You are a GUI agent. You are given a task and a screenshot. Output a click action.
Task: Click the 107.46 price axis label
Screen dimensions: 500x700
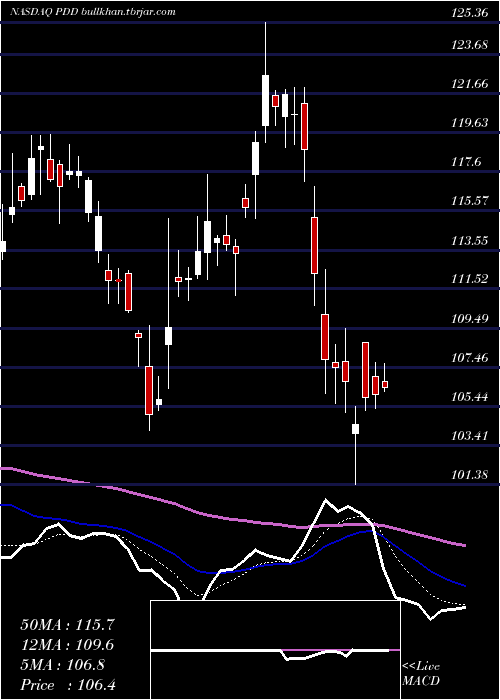(469, 358)
